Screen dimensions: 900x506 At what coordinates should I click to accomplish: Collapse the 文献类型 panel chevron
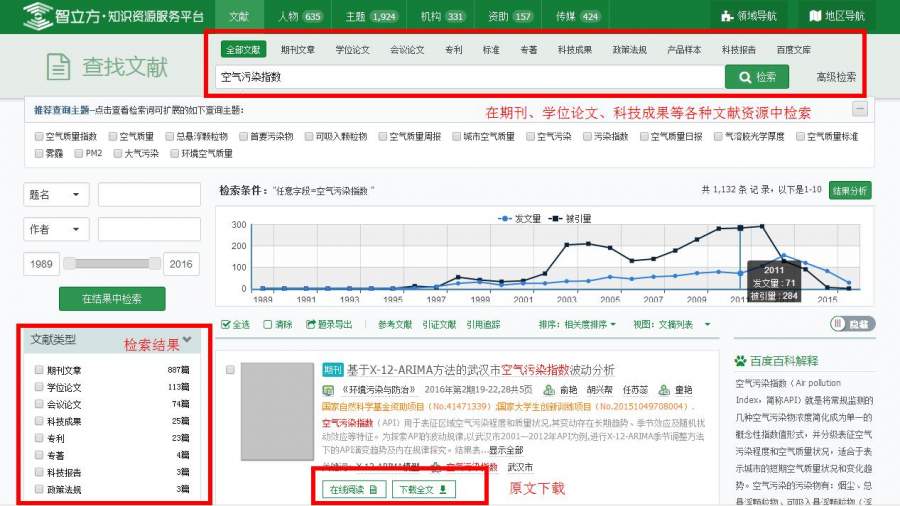[x=187, y=340]
